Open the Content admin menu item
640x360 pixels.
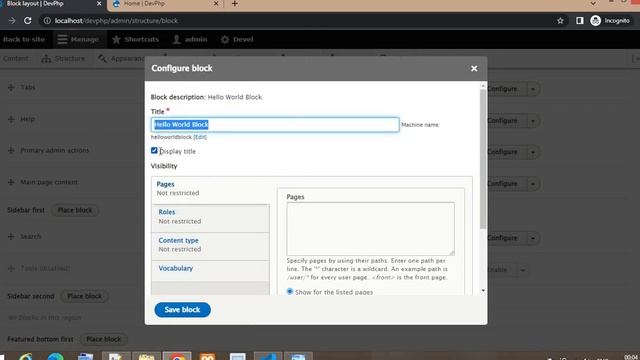(x=16, y=59)
